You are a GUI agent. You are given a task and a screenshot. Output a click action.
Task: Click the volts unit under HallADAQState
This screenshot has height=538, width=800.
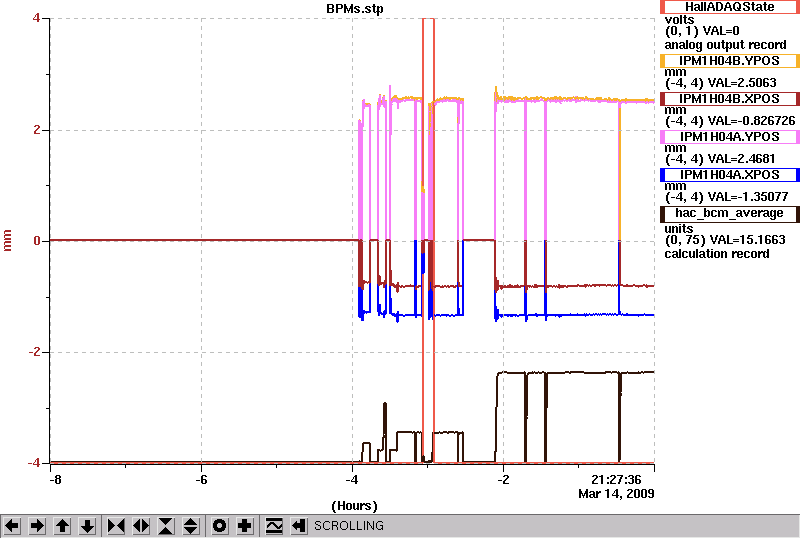point(680,20)
